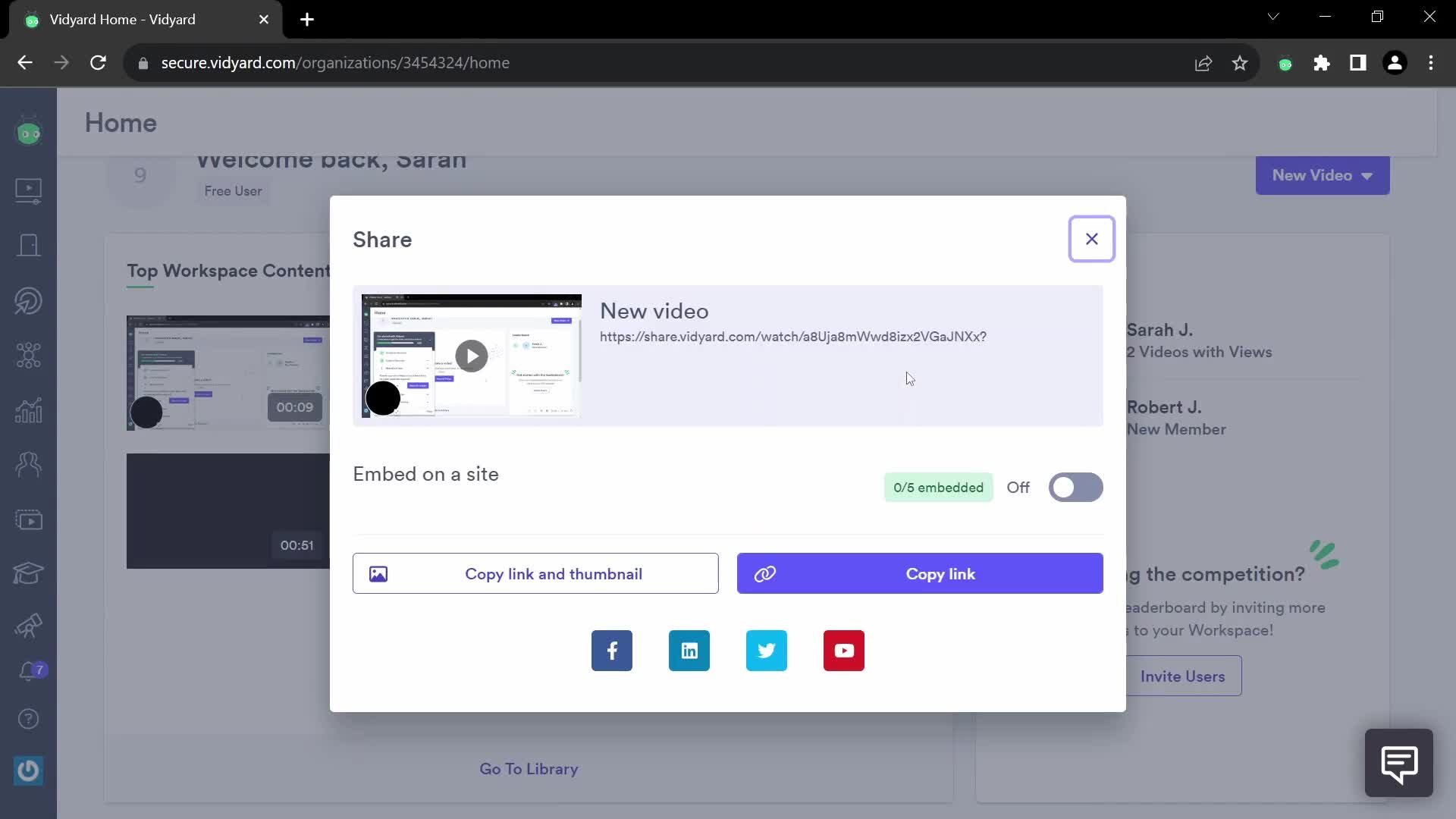The image size is (1456, 819).
Task: Play the New video thumbnail
Action: 471,356
